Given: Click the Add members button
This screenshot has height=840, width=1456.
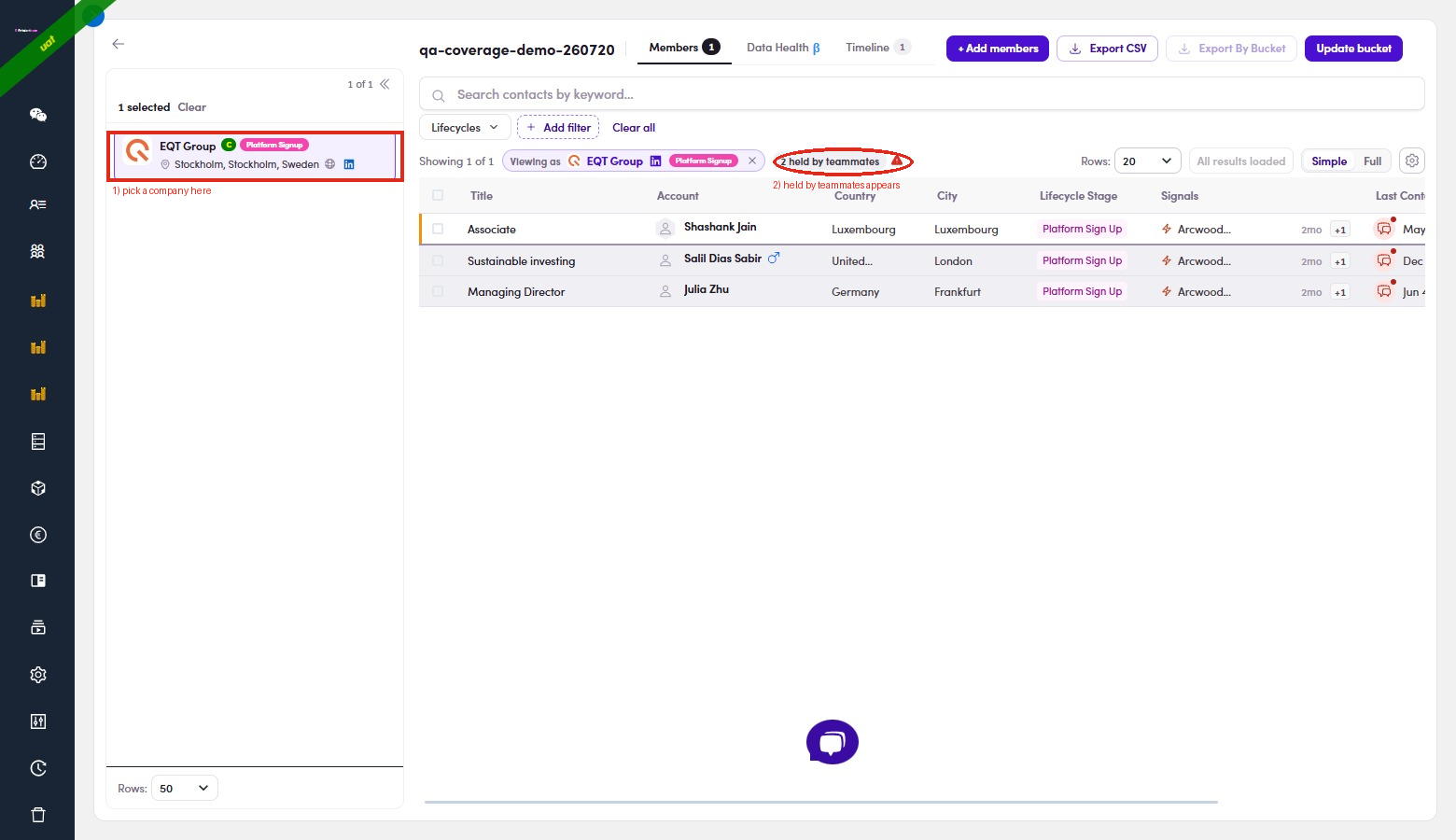Looking at the screenshot, I should 998,49.
